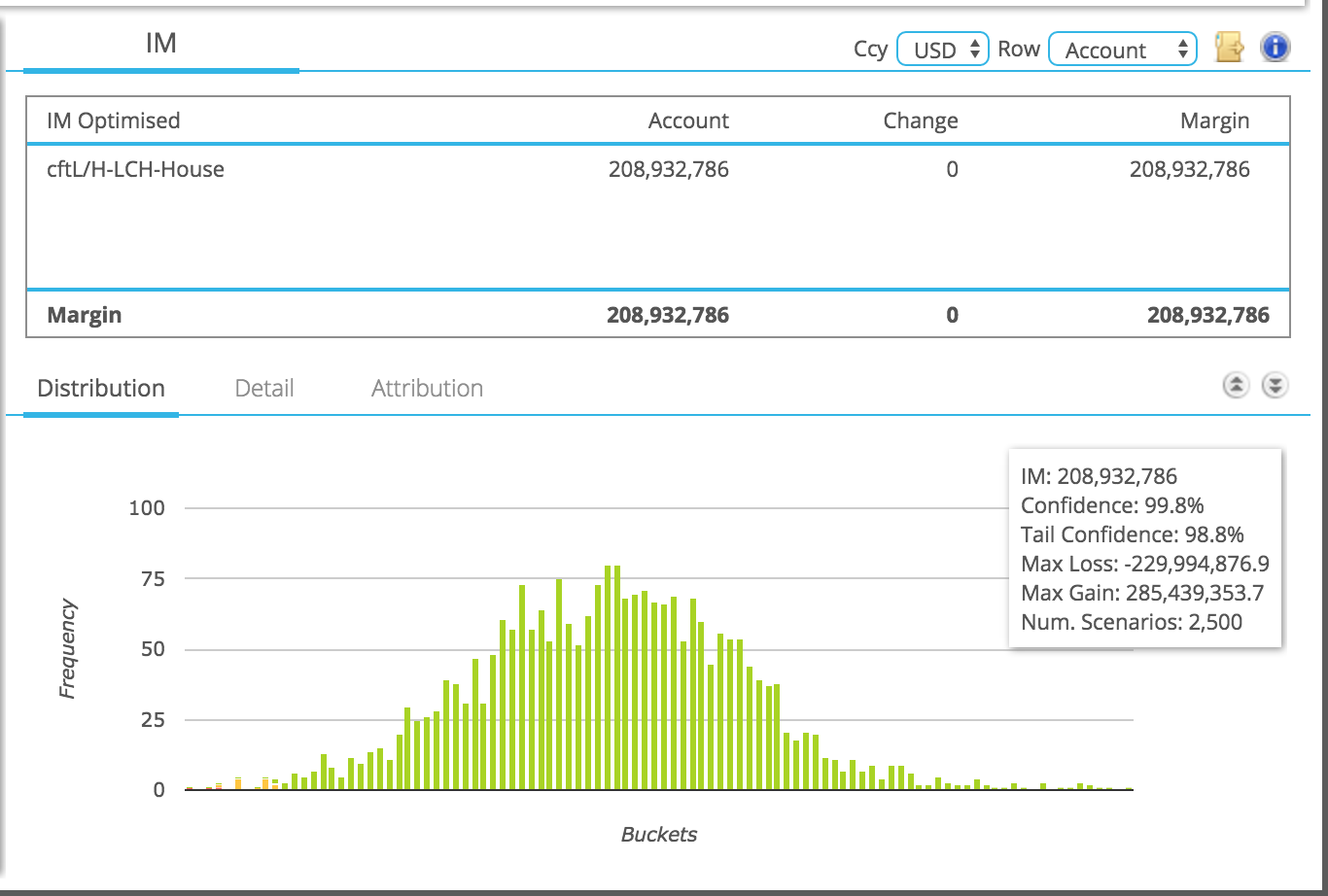1328x896 pixels.
Task: Click the Num. Scenarios: 2,500 line
Action: click(1132, 622)
